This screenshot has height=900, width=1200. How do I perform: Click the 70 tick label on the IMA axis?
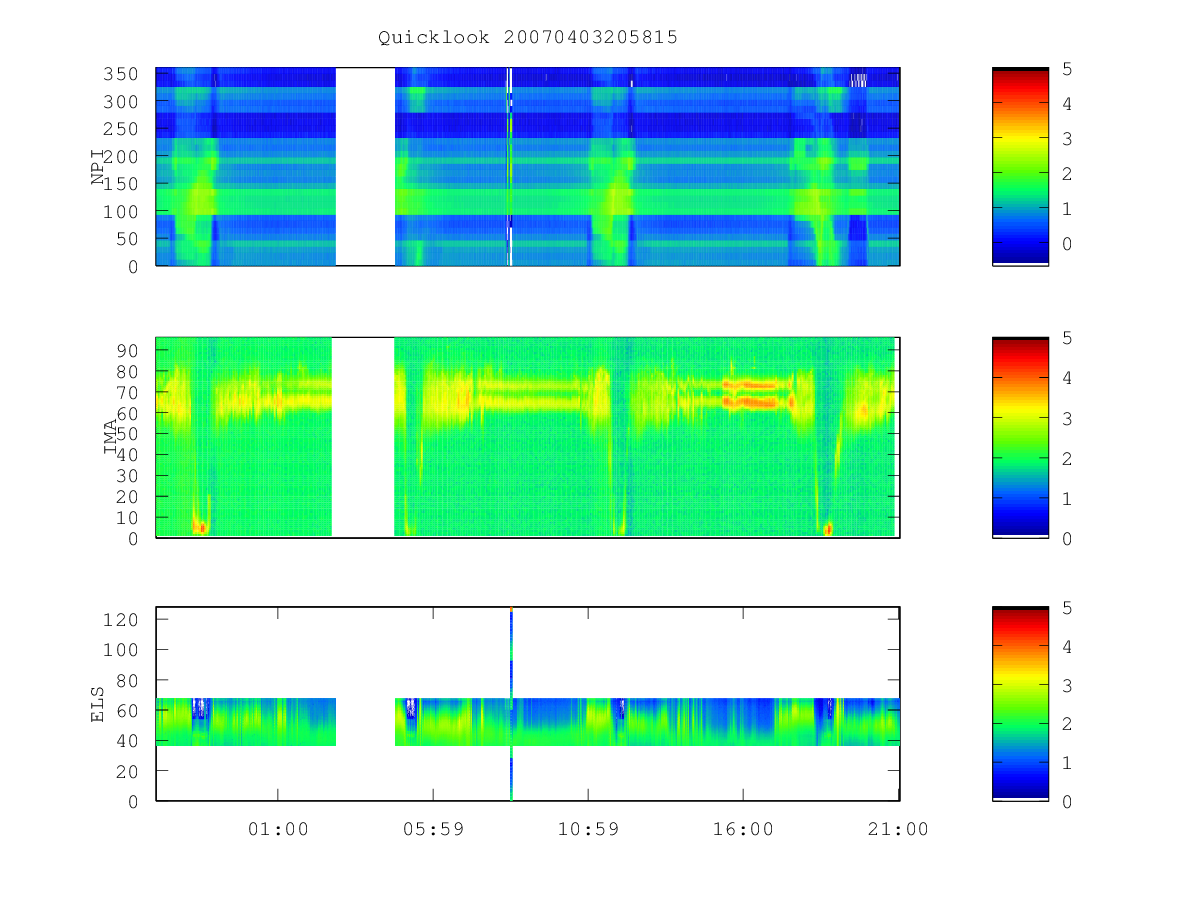click(x=129, y=392)
